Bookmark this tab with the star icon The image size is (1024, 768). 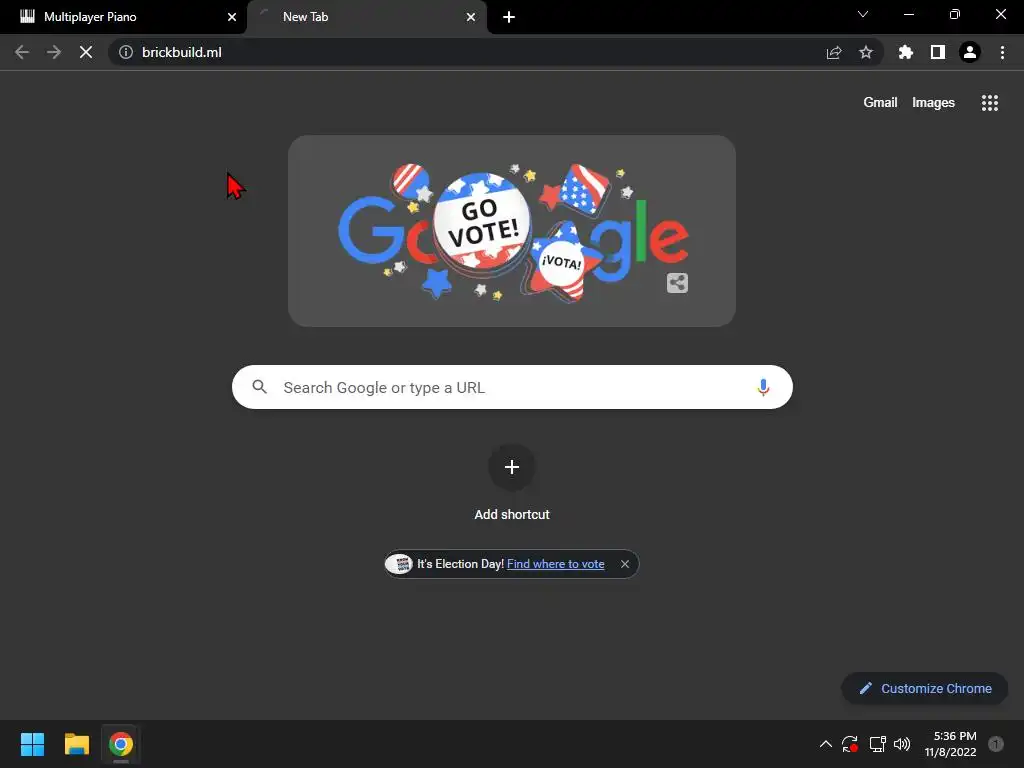point(866,52)
